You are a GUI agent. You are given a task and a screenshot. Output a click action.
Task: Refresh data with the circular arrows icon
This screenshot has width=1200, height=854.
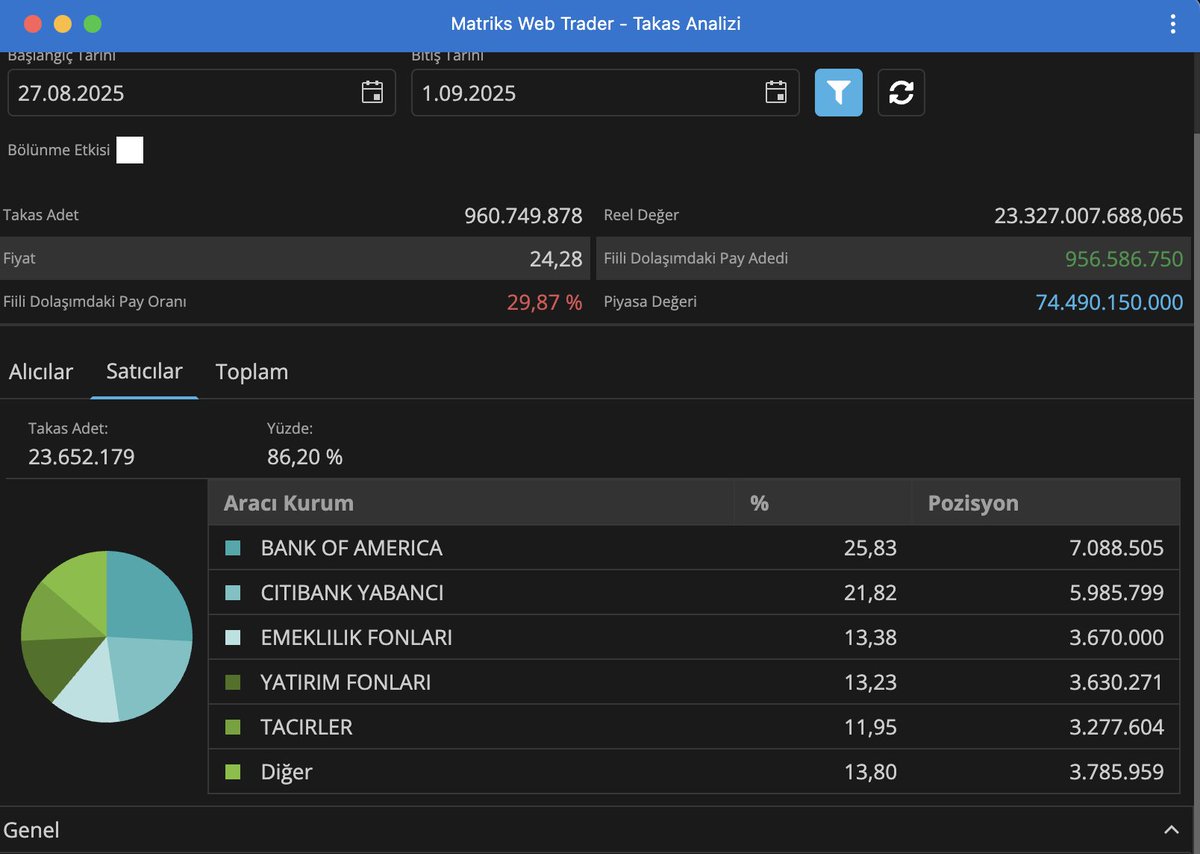click(901, 93)
